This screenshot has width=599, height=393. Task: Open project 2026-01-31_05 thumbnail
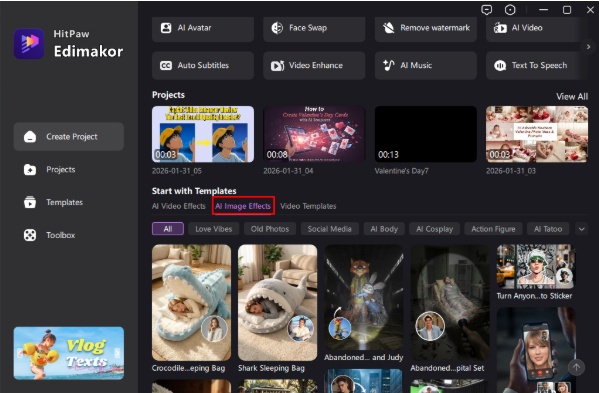[203, 134]
